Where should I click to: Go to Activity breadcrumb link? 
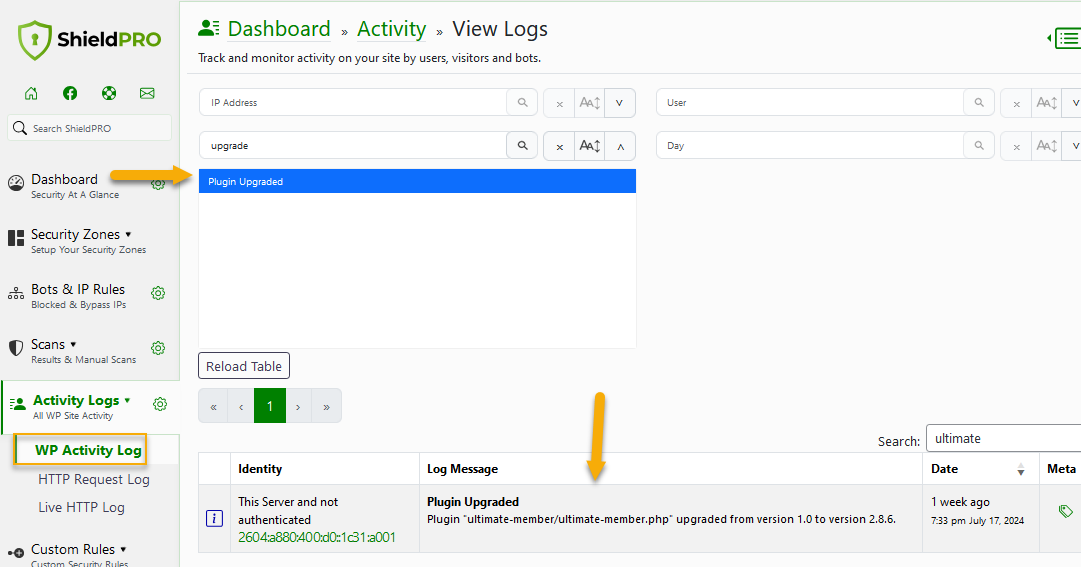(x=392, y=29)
